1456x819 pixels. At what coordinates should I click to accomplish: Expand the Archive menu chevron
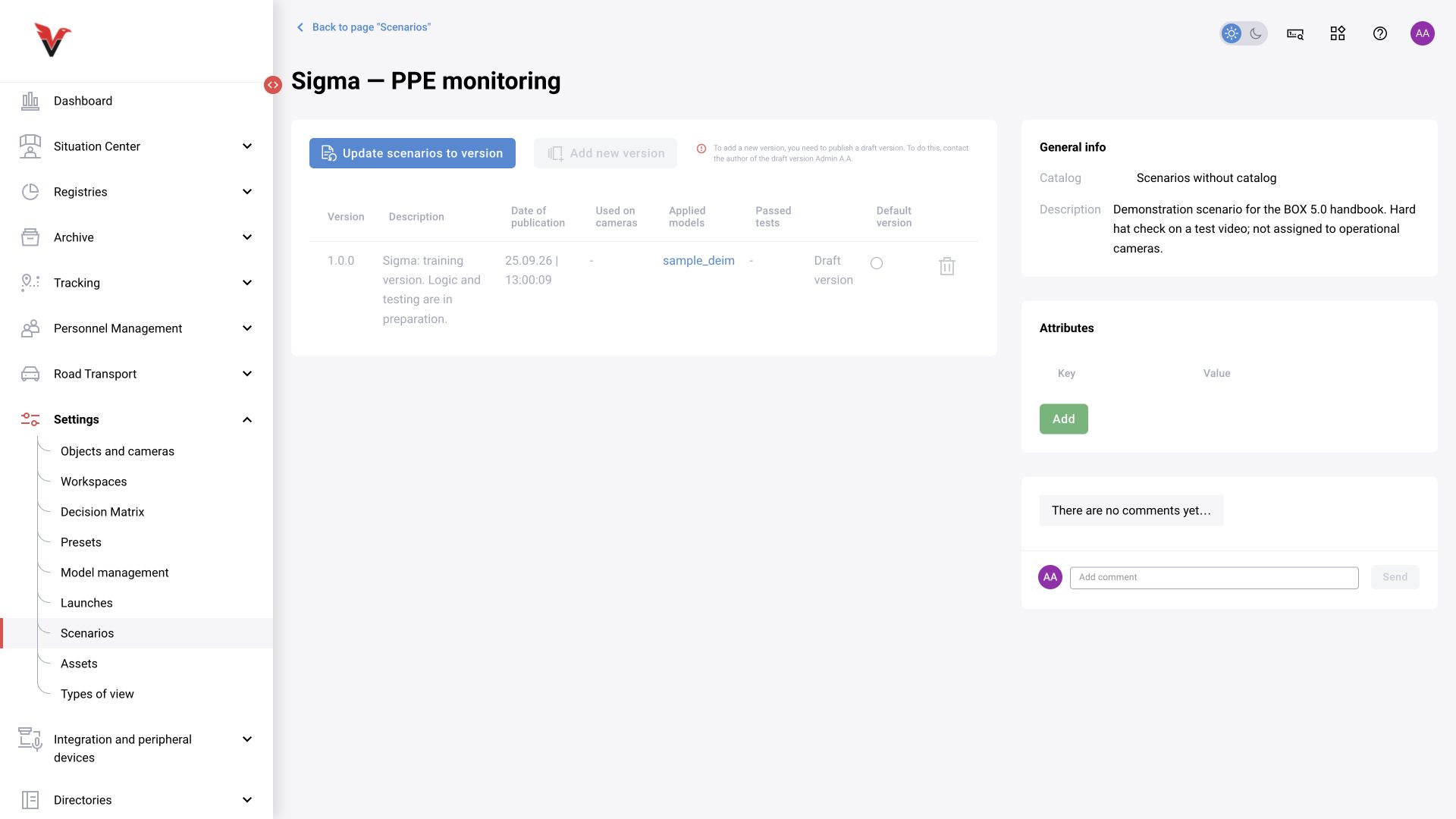[247, 237]
